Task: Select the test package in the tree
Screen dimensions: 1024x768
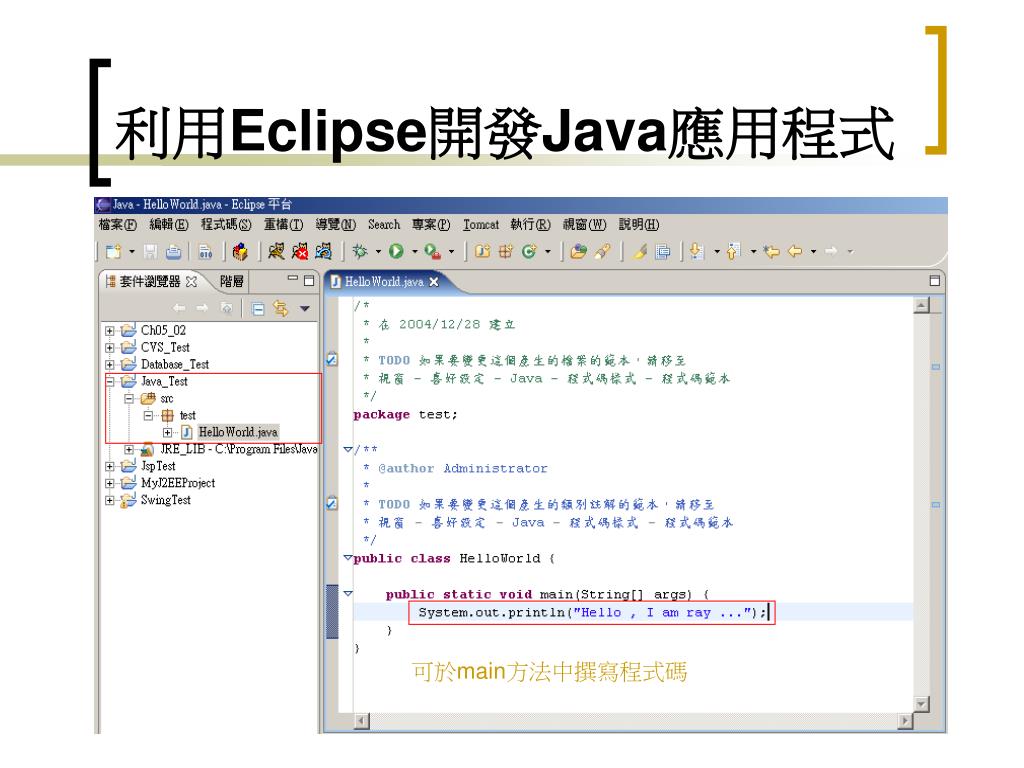Action: coord(187,415)
